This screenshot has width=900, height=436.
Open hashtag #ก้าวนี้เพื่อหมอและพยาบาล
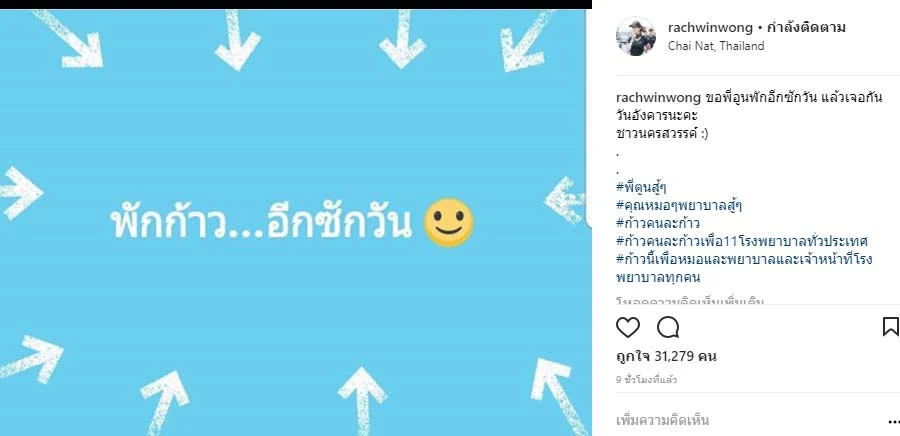point(744,268)
